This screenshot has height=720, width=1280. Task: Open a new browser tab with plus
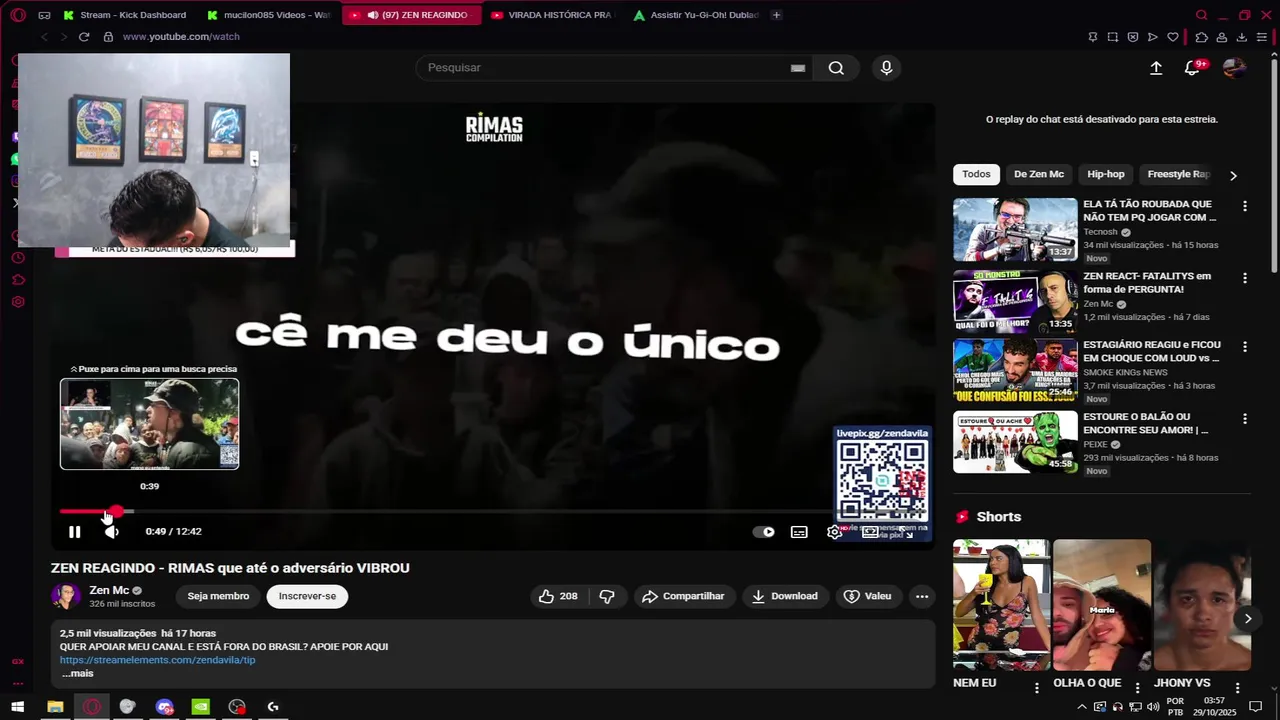coord(776,15)
